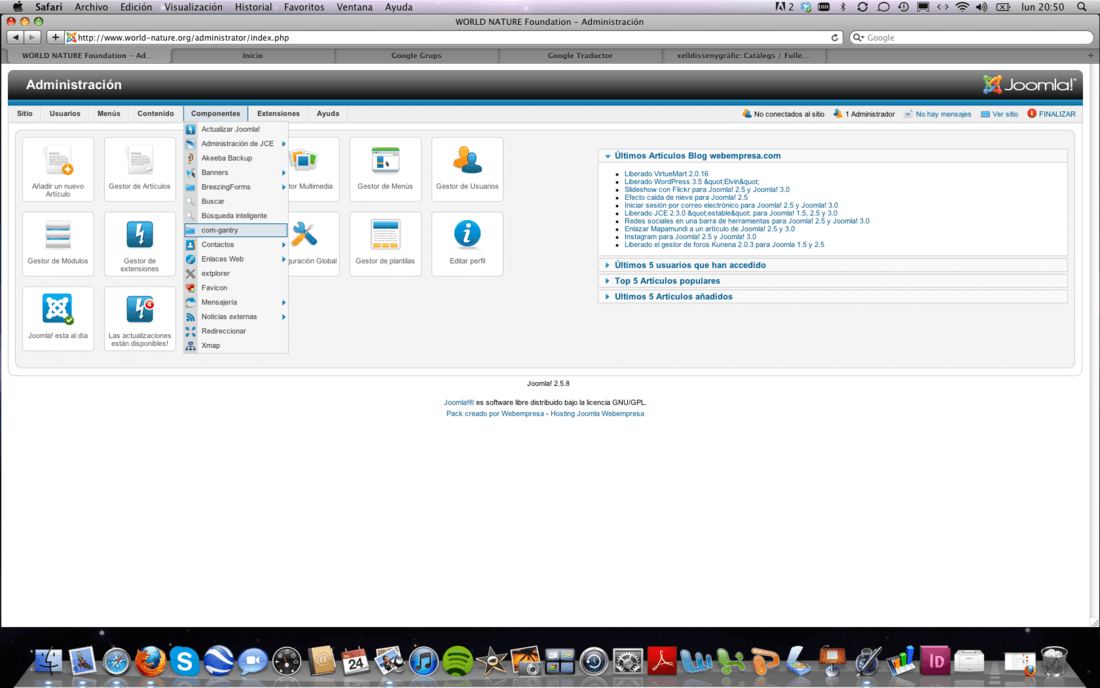Open Finder from the dock
This screenshot has width=1100, height=688.
tap(48, 661)
